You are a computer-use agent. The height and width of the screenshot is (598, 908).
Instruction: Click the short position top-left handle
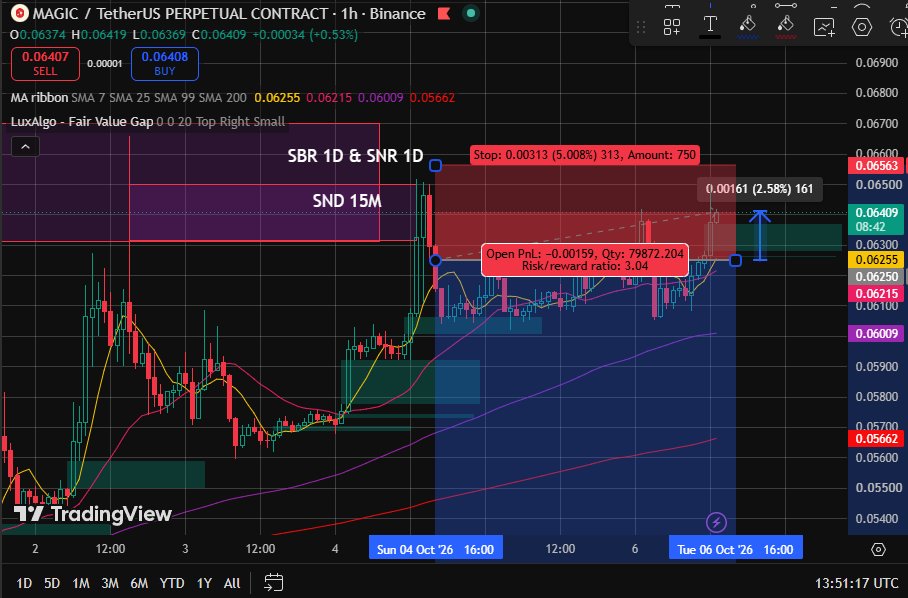pos(435,166)
